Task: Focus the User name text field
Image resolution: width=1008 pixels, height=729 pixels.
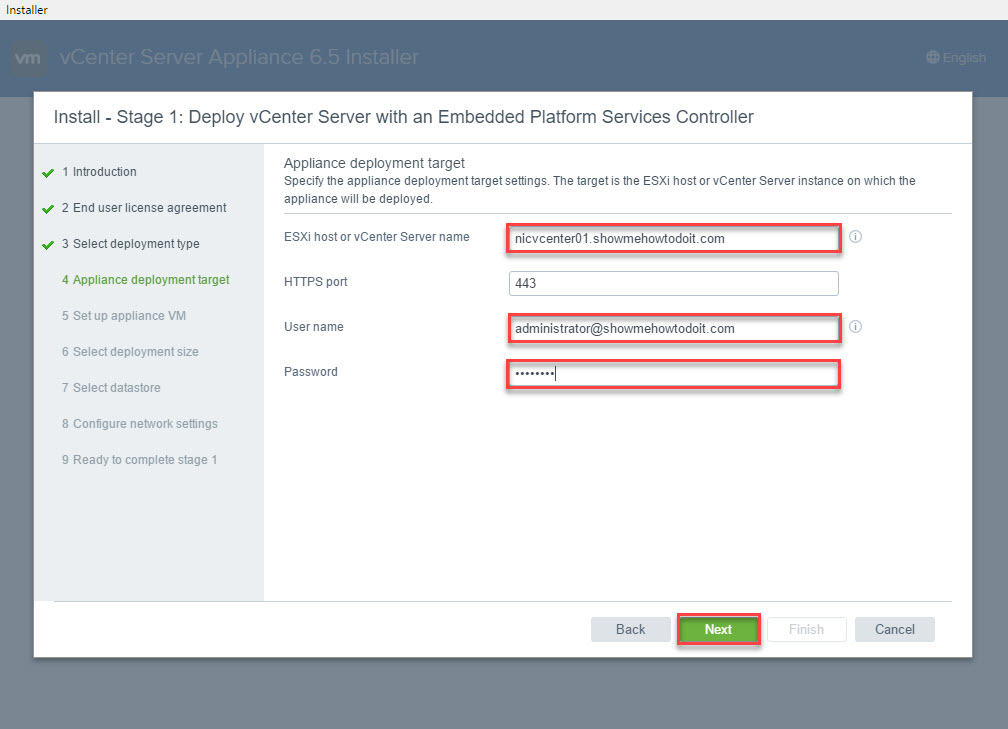Action: [673, 328]
